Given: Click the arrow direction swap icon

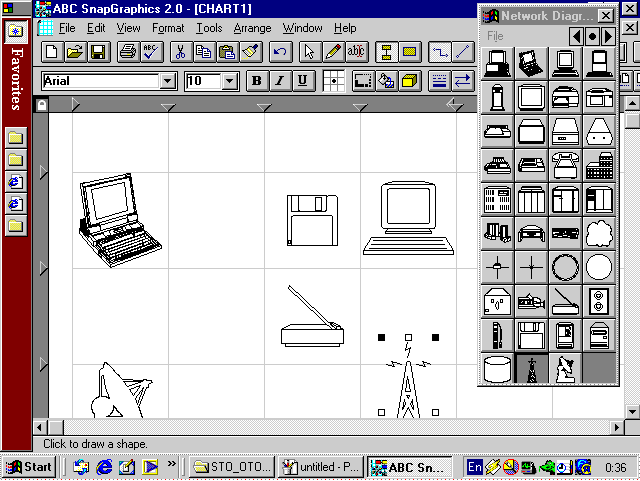Looking at the screenshot, I should pos(463,81).
